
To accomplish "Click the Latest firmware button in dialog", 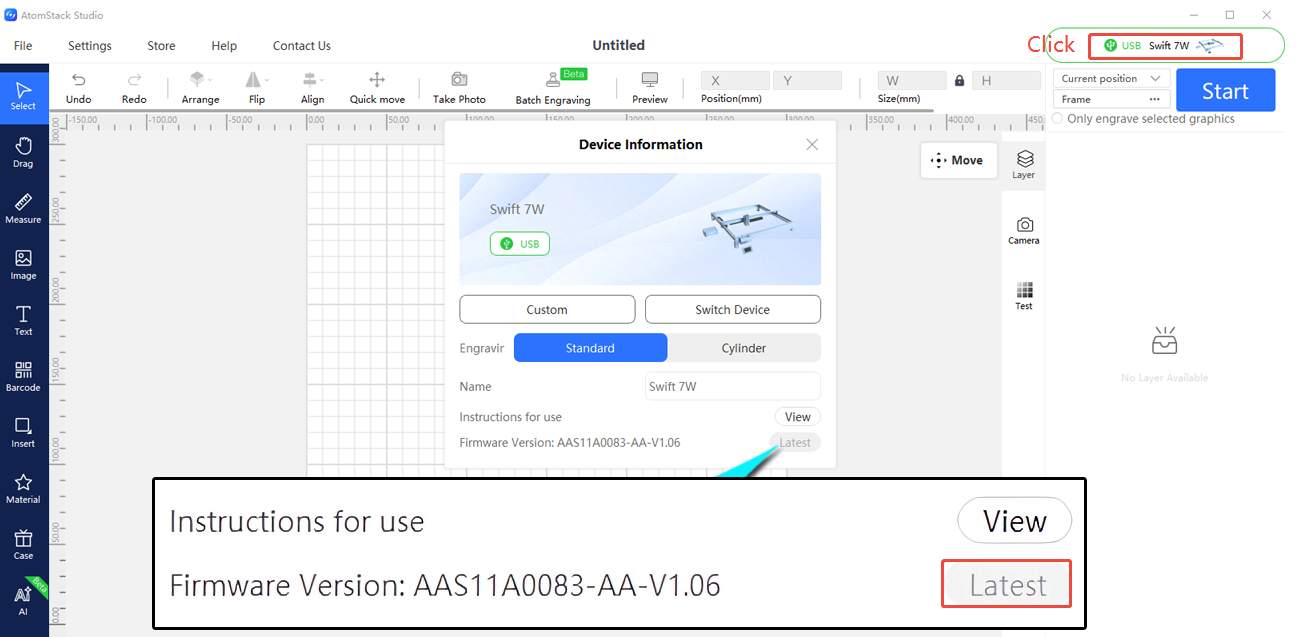I will (795, 443).
